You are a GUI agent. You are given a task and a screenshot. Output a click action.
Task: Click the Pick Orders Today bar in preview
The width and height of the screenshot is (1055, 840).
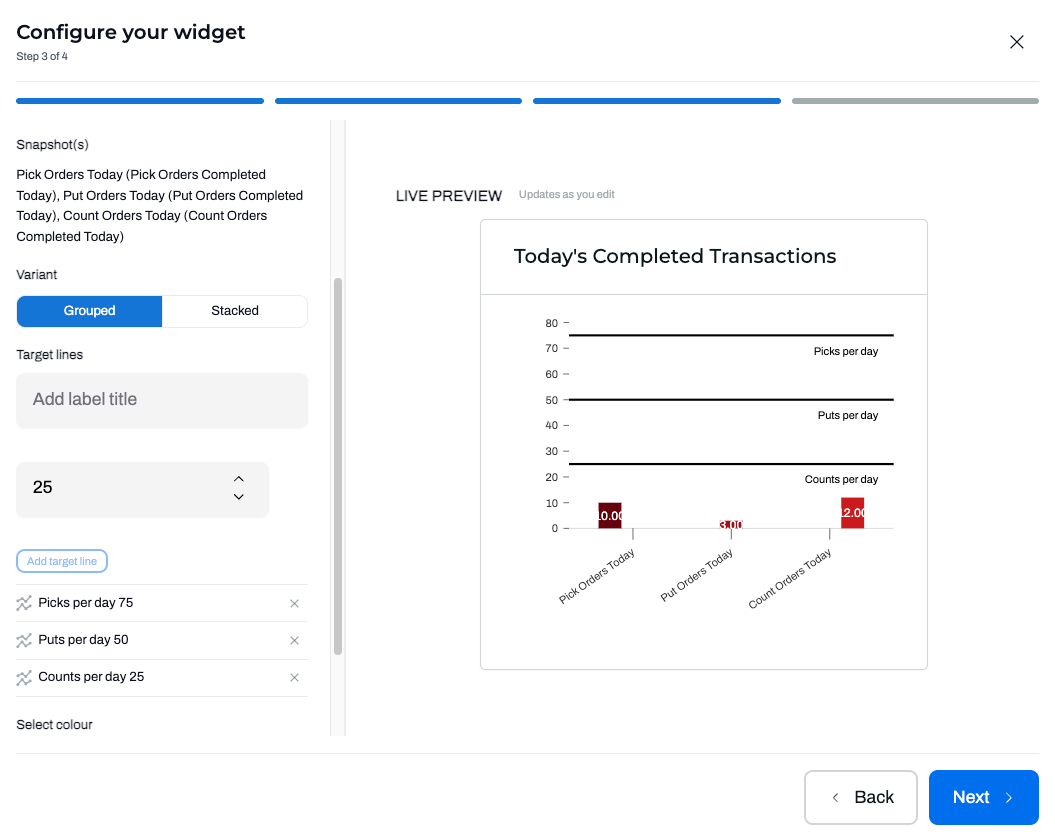610,516
